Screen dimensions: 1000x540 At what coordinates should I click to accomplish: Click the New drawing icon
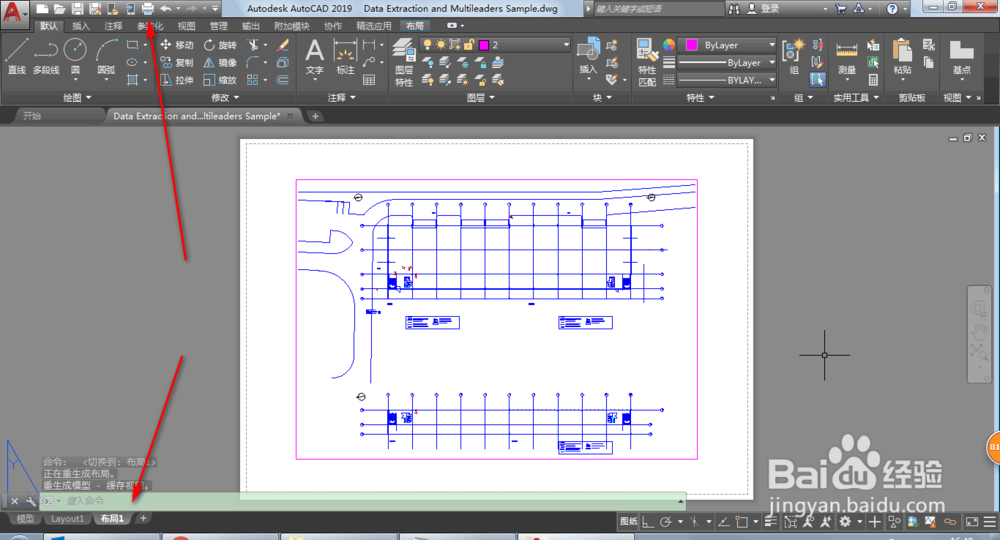[x=42, y=8]
